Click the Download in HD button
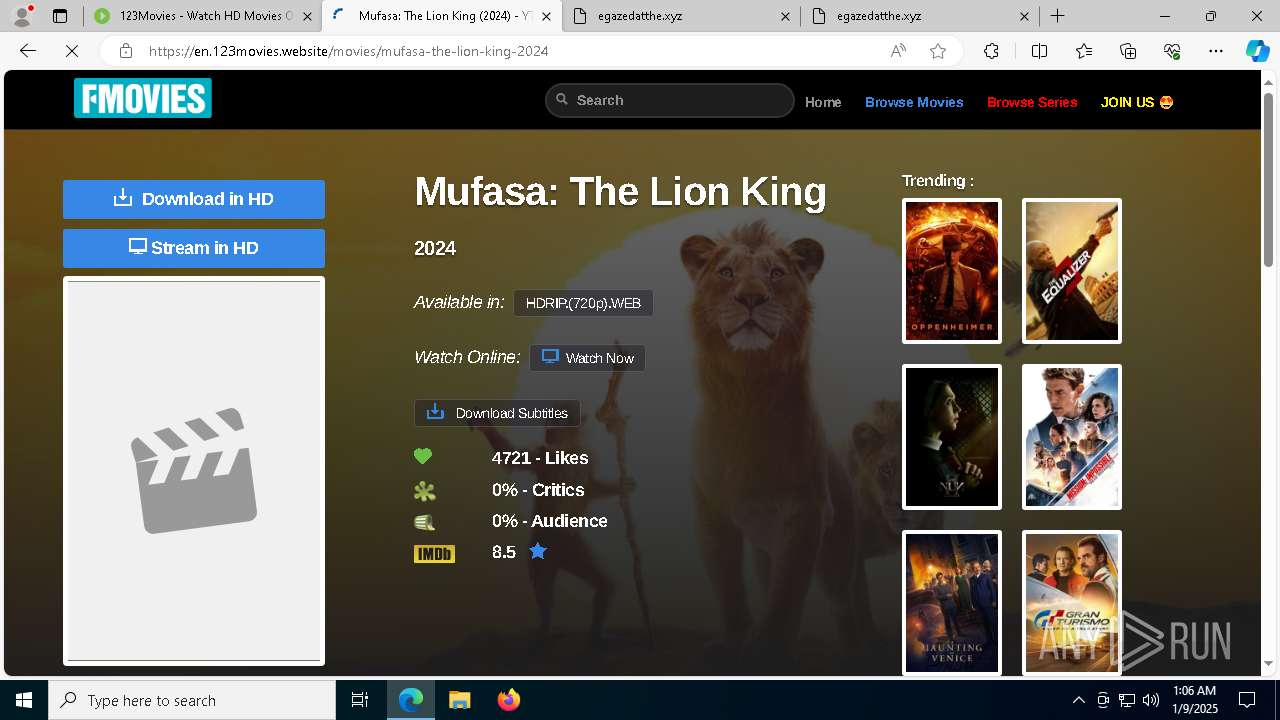Viewport: 1280px width, 720px height. (194, 199)
